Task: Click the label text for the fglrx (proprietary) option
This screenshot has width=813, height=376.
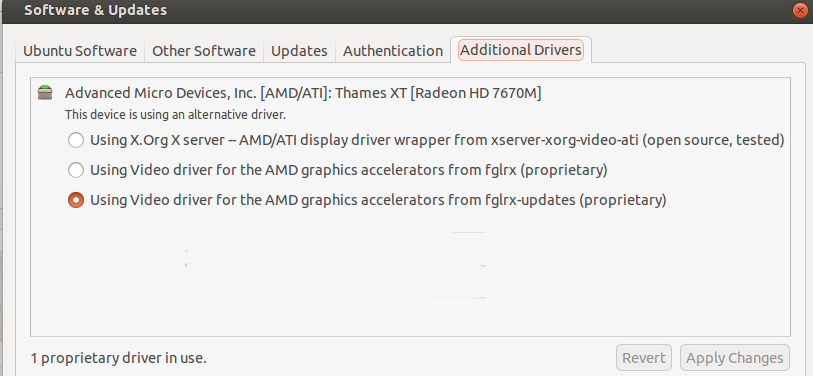Action: tap(348, 170)
